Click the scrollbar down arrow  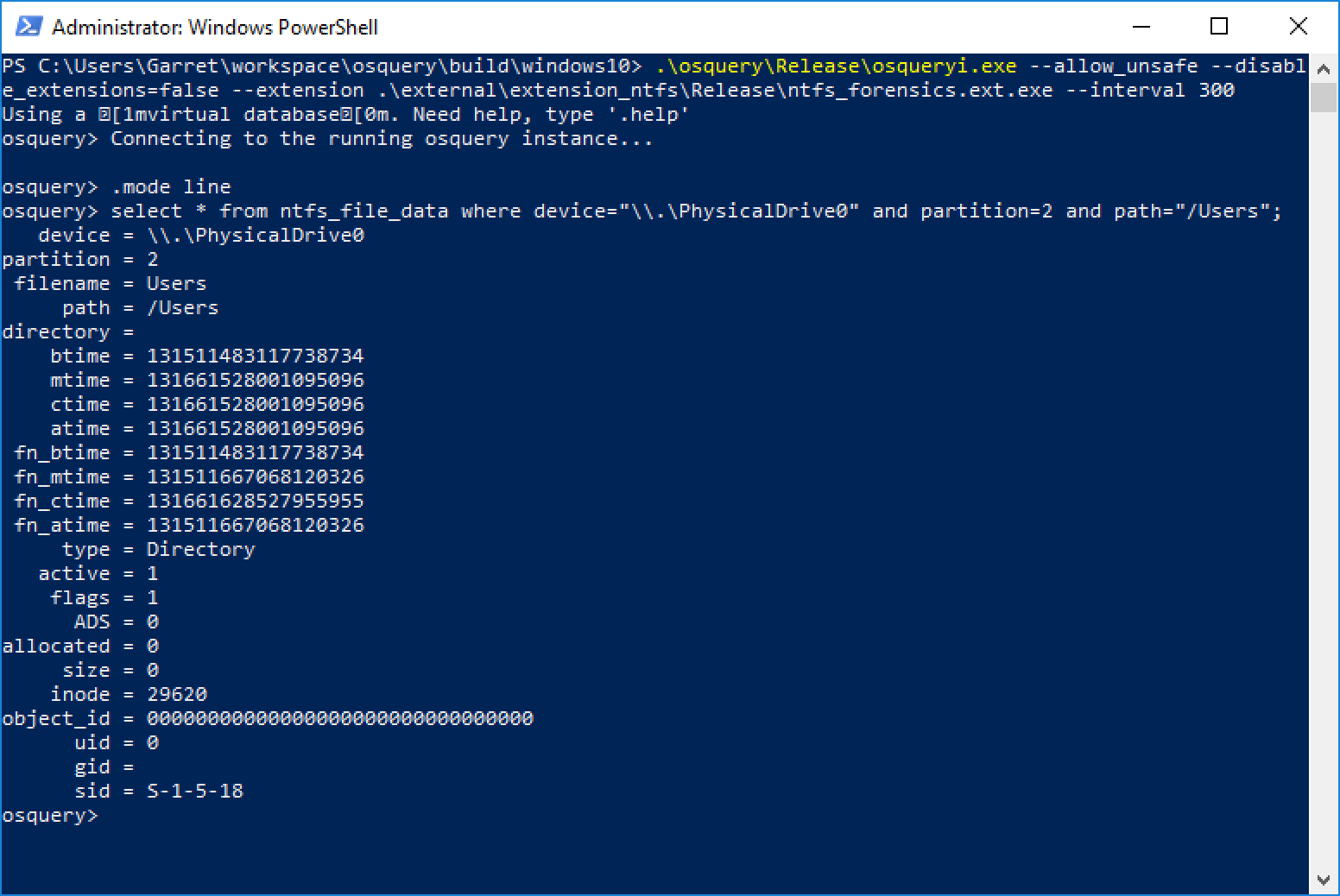(x=1323, y=880)
